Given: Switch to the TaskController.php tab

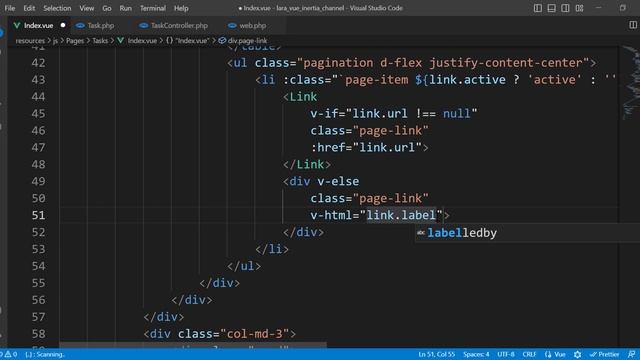Looking at the screenshot, I should coord(179,25).
